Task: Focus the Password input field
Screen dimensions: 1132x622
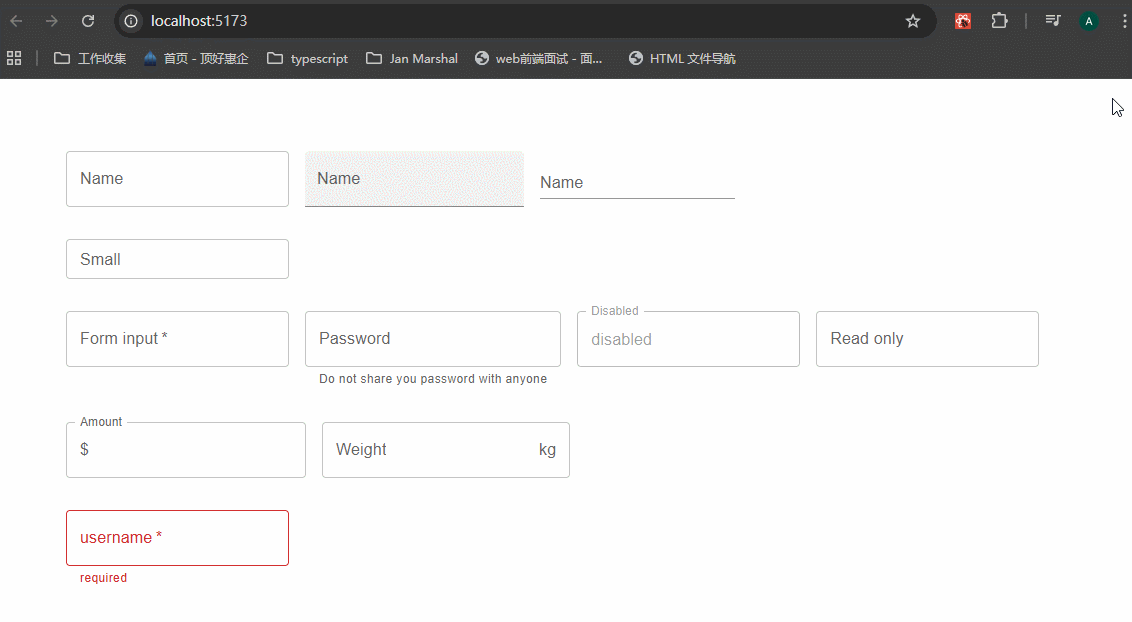Action: pos(432,339)
